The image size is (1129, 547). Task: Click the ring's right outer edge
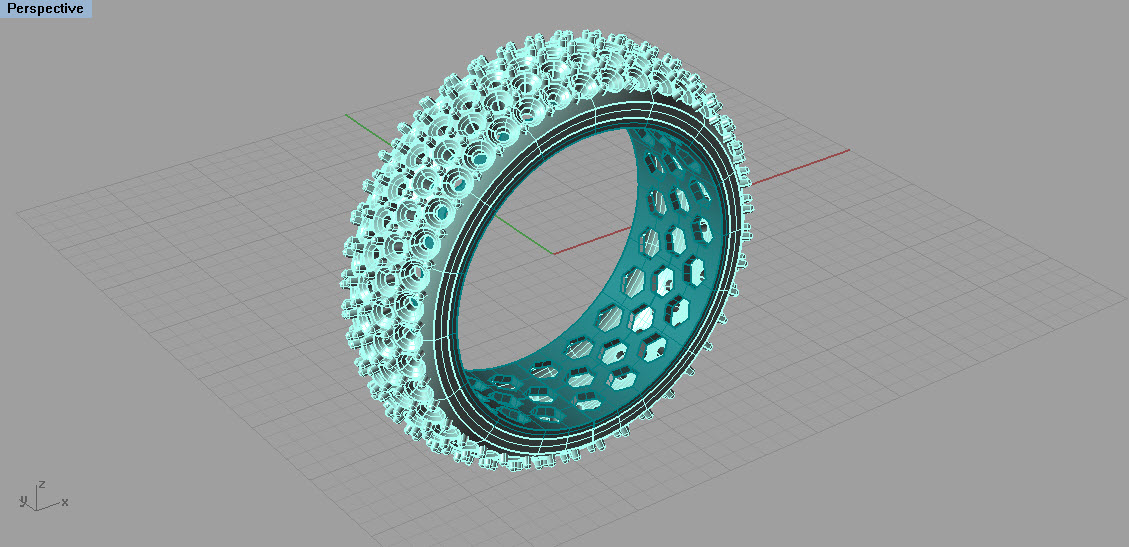coord(747,240)
